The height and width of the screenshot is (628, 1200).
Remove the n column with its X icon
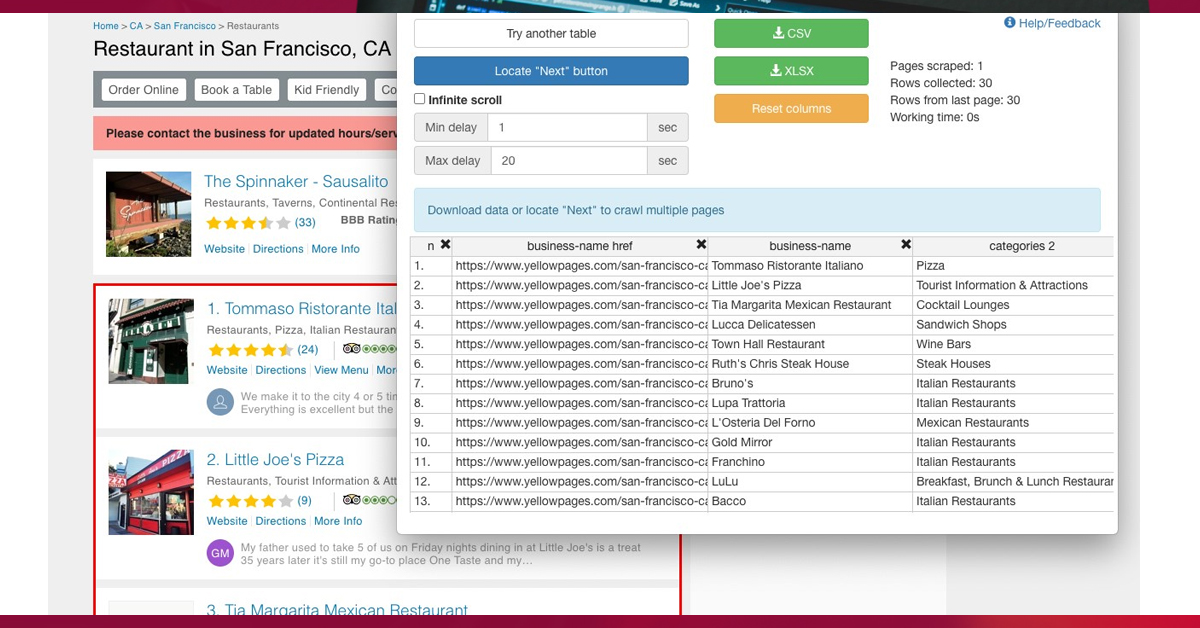pos(446,244)
